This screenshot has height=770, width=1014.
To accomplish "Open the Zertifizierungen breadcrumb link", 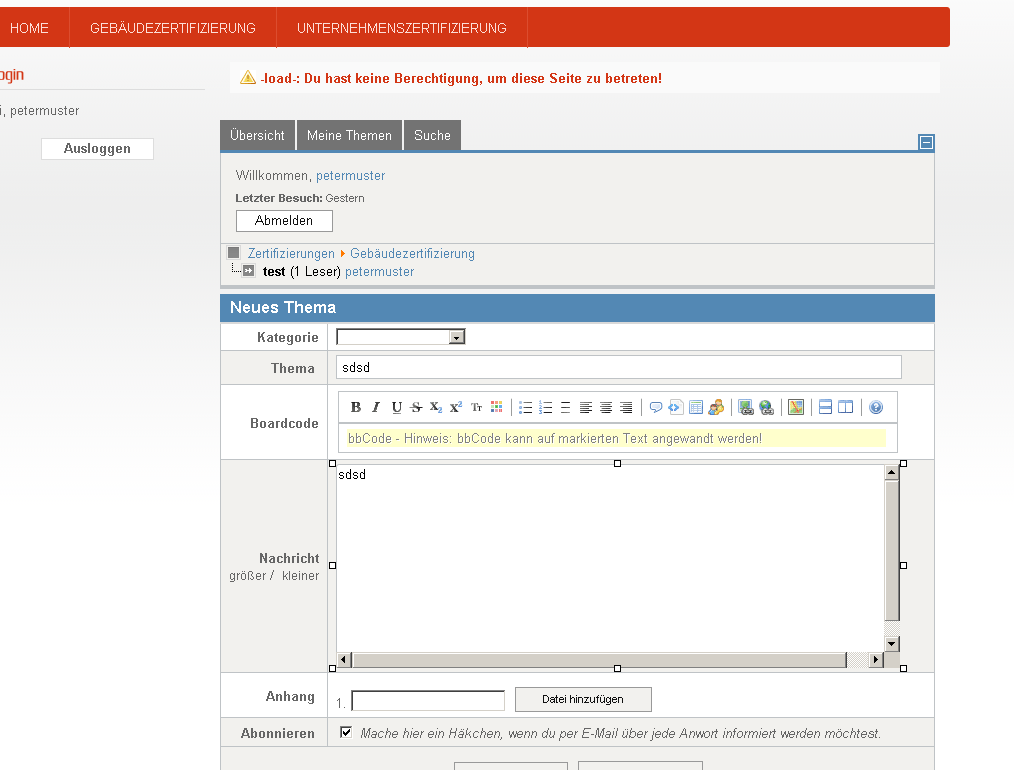I will (291, 253).
